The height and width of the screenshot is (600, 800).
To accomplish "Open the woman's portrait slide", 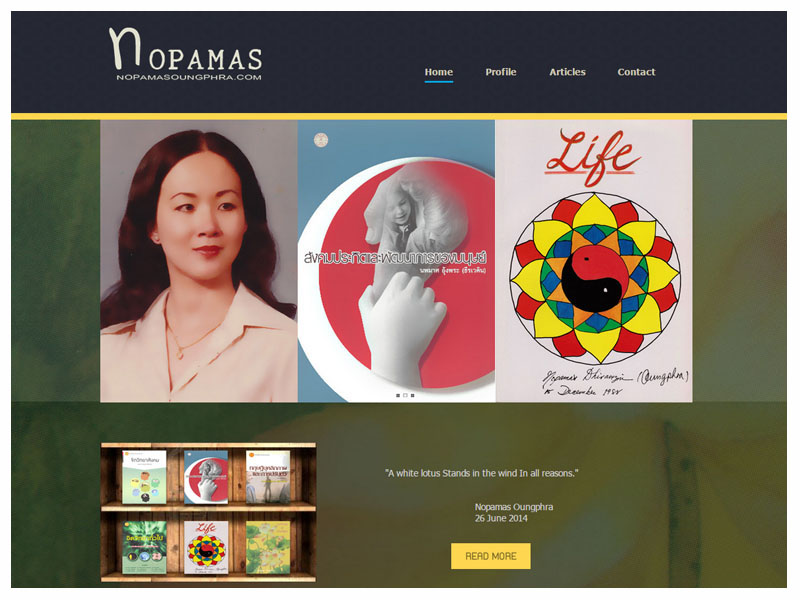I will (199, 261).
